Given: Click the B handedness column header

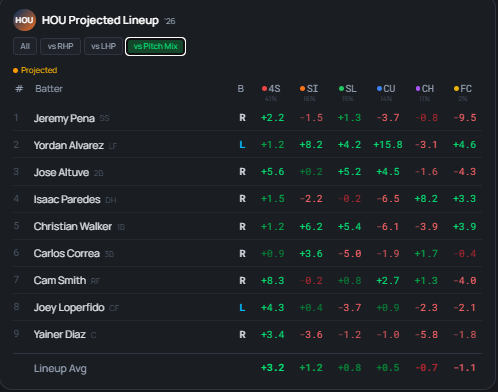Looking at the screenshot, I should pos(241,89).
